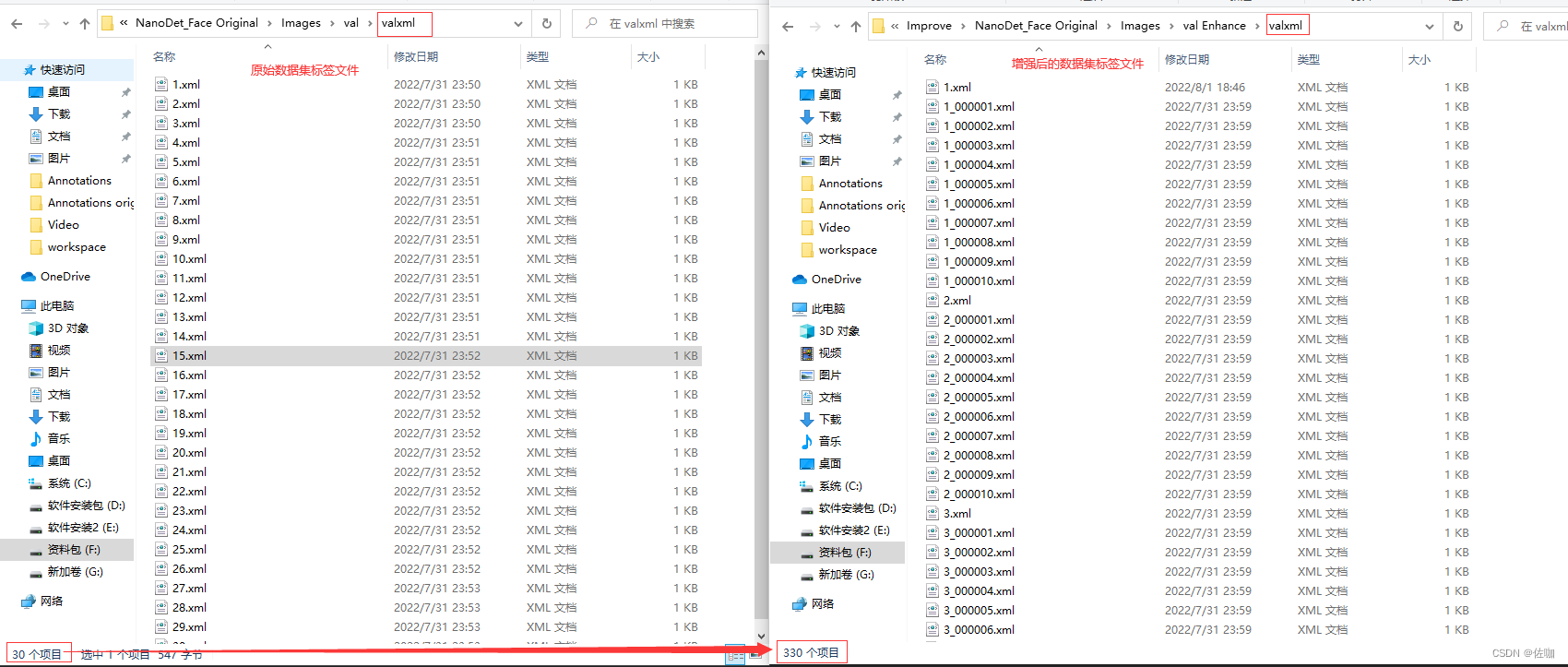Open Network in left window sidebar
This screenshot has width=1568, height=667.
tap(42, 601)
